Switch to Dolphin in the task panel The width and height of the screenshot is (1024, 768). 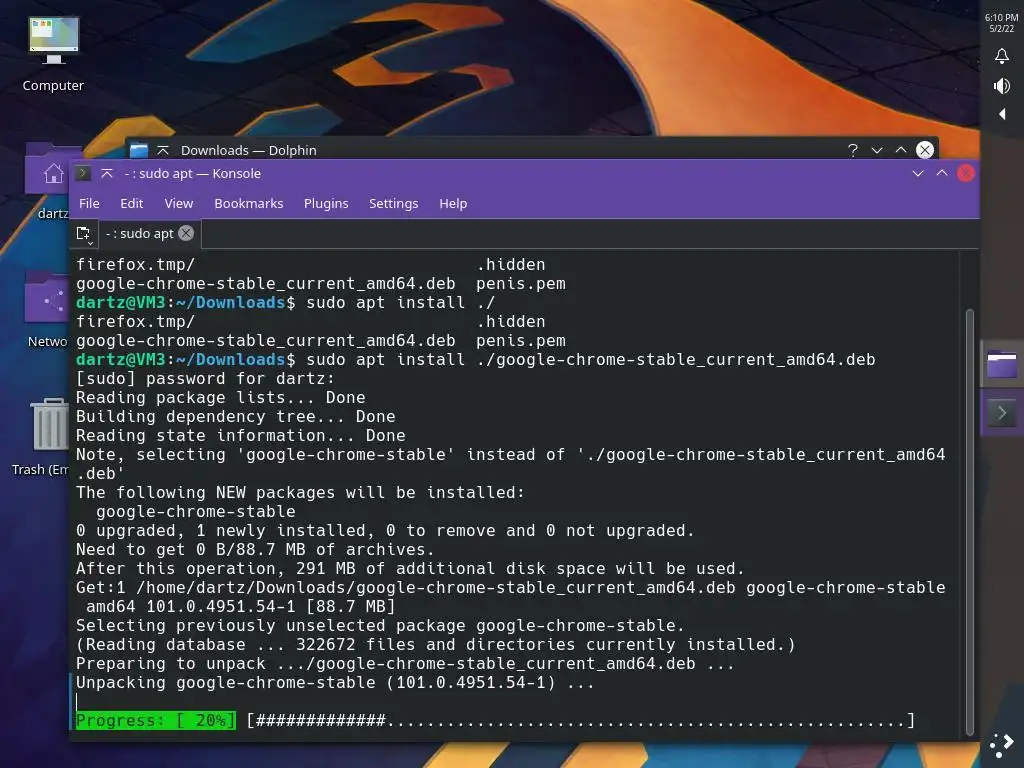click(x=1002, y=364)
